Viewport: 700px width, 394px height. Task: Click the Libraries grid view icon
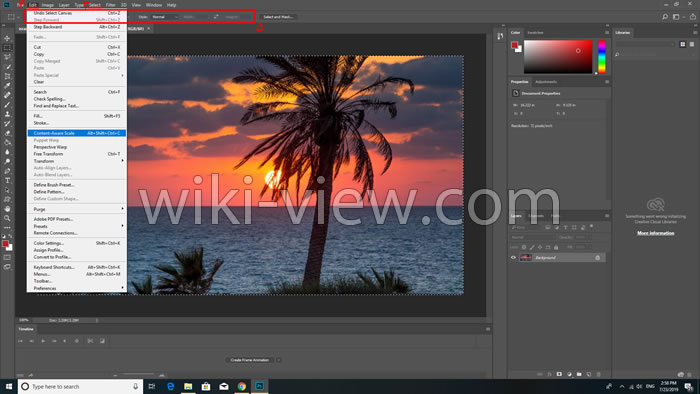pyautogui.click(x=683, y=44)
